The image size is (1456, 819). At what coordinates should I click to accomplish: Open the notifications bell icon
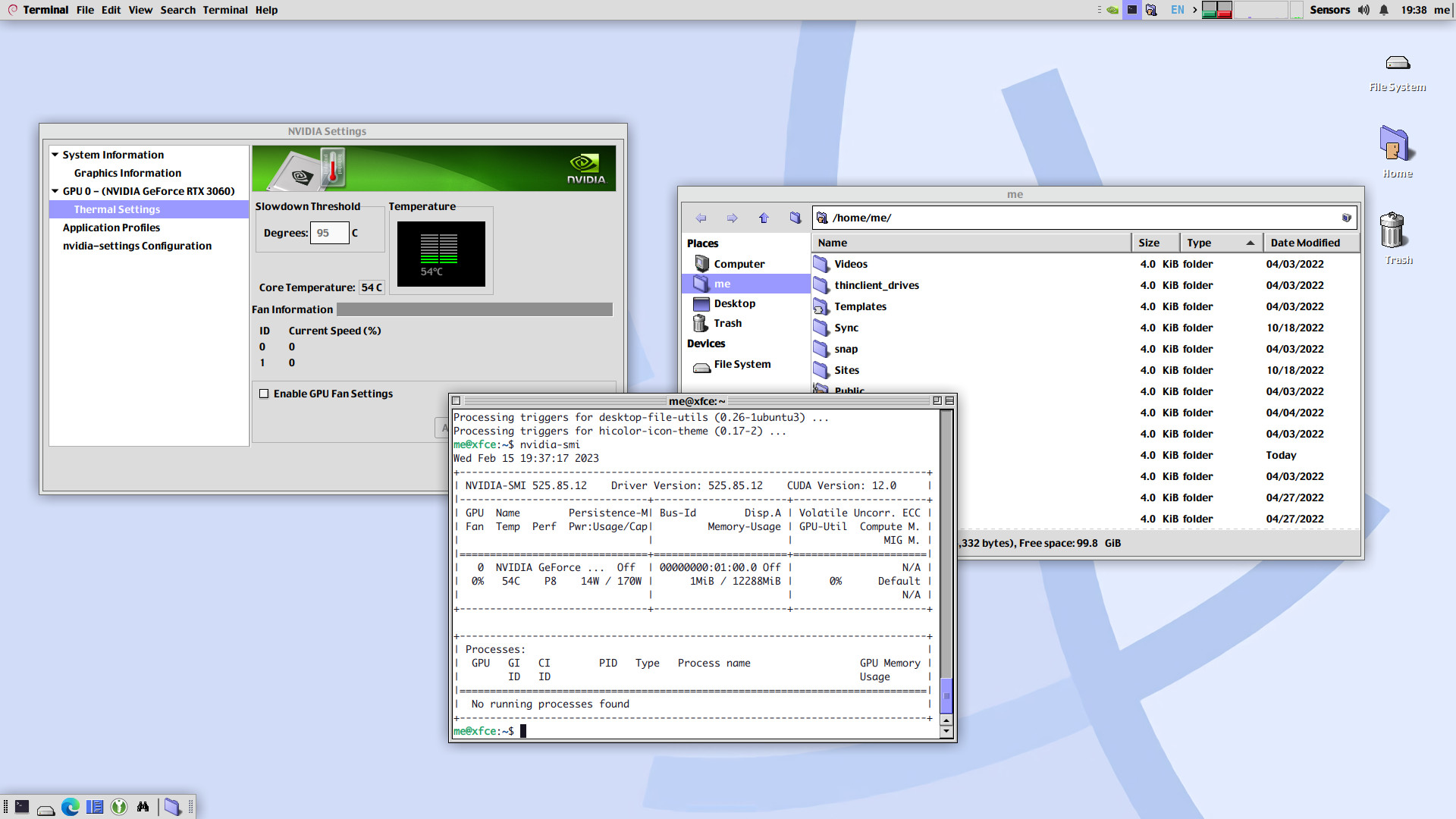1384,10
